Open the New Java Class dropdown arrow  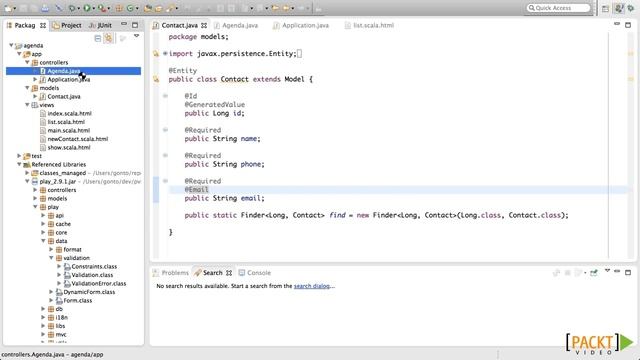pos(137,8)
